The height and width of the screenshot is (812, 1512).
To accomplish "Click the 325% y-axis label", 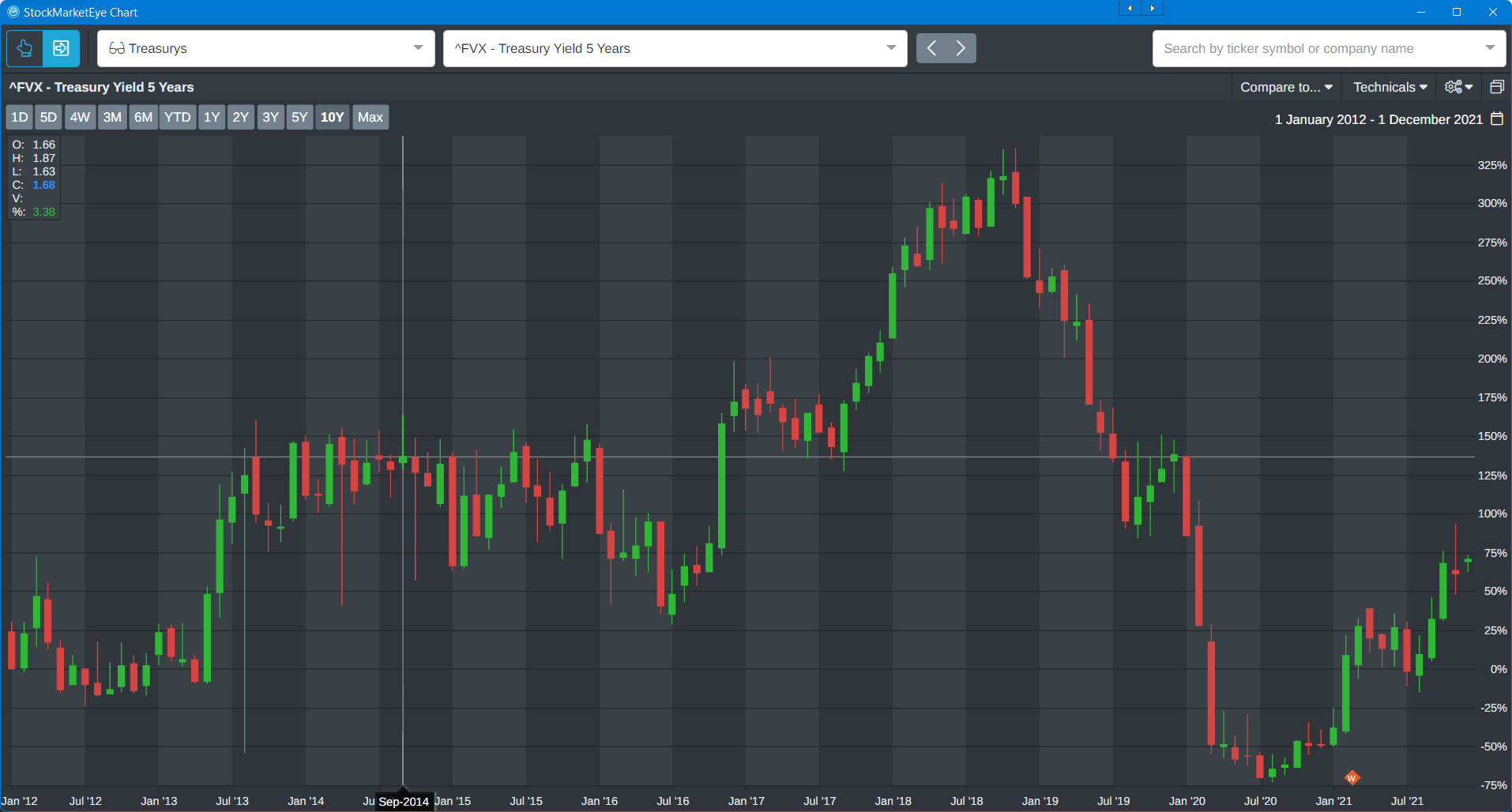I will (x=1492, y=165).
